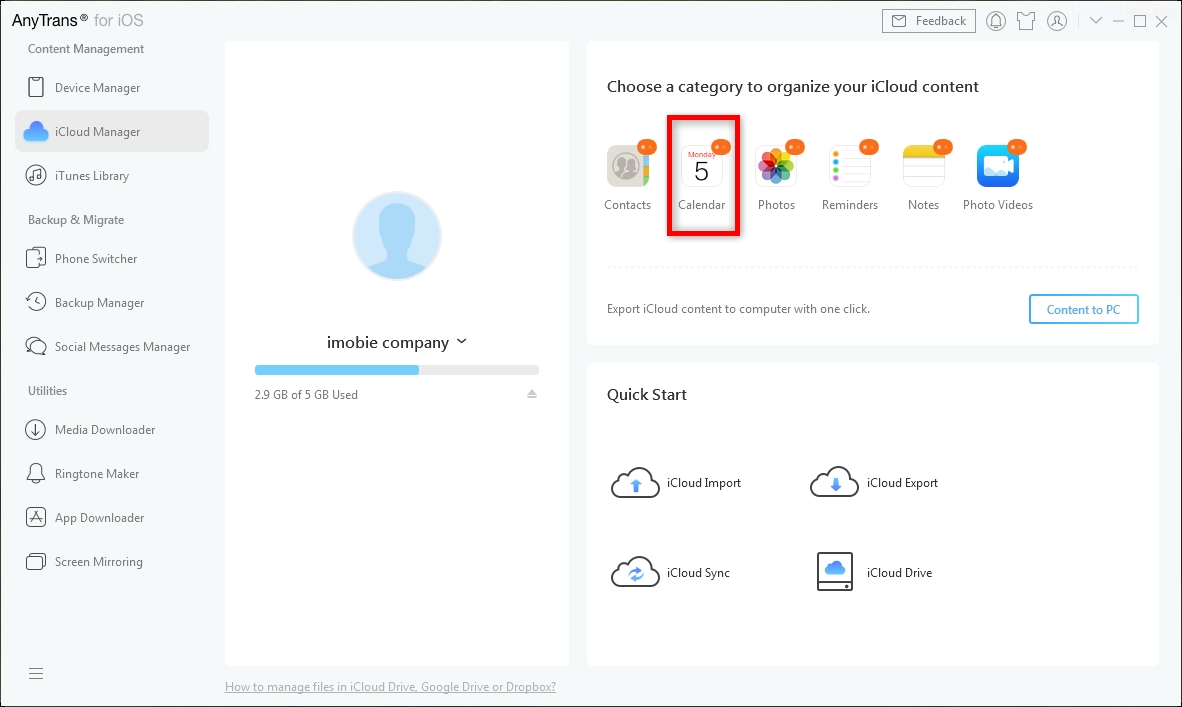Choose the Photos category icon
This screenshot has width=1182, height=707.
point(776,166)
